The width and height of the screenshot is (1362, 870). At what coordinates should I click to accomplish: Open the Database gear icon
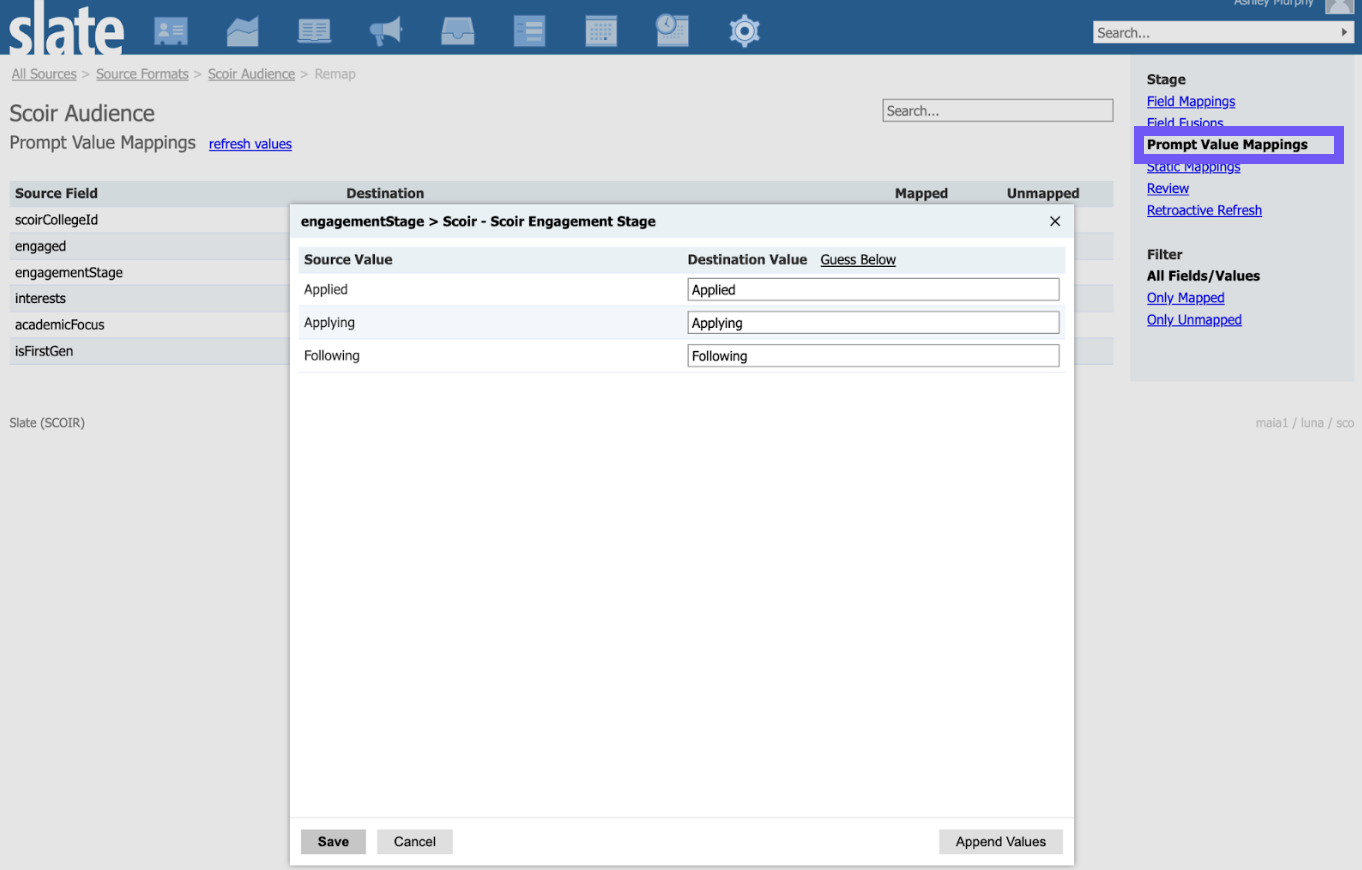[x=744, y=31]
